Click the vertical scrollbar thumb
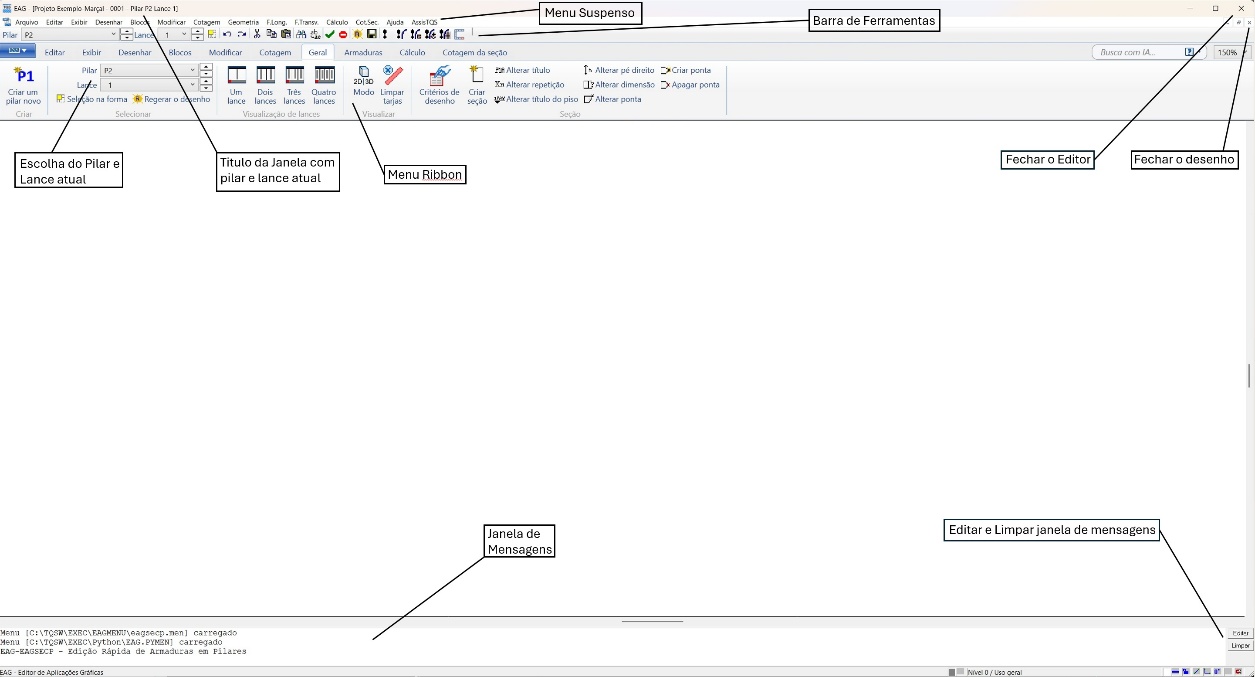Viewport: 1255px width, 677px height. pos(1248,376)
